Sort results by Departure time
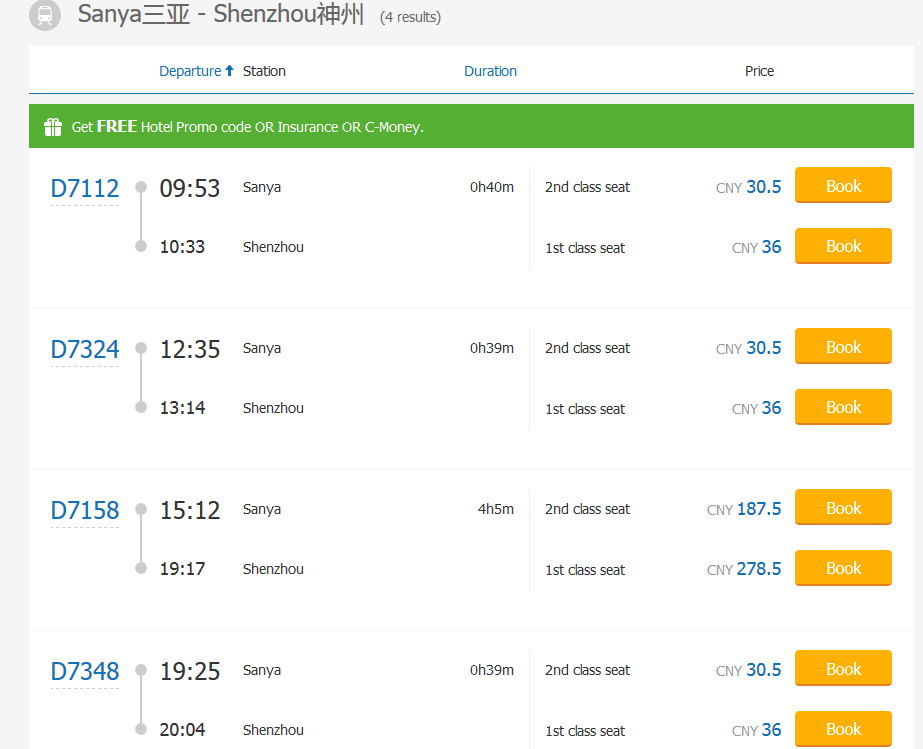The height and width of the screenshot is (749, 923). click(190, 71)
